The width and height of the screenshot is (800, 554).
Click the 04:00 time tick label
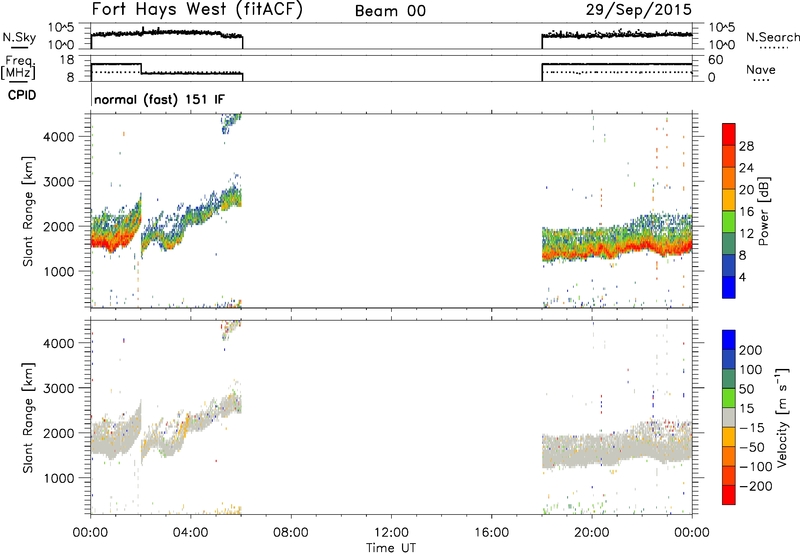point(190,533)
